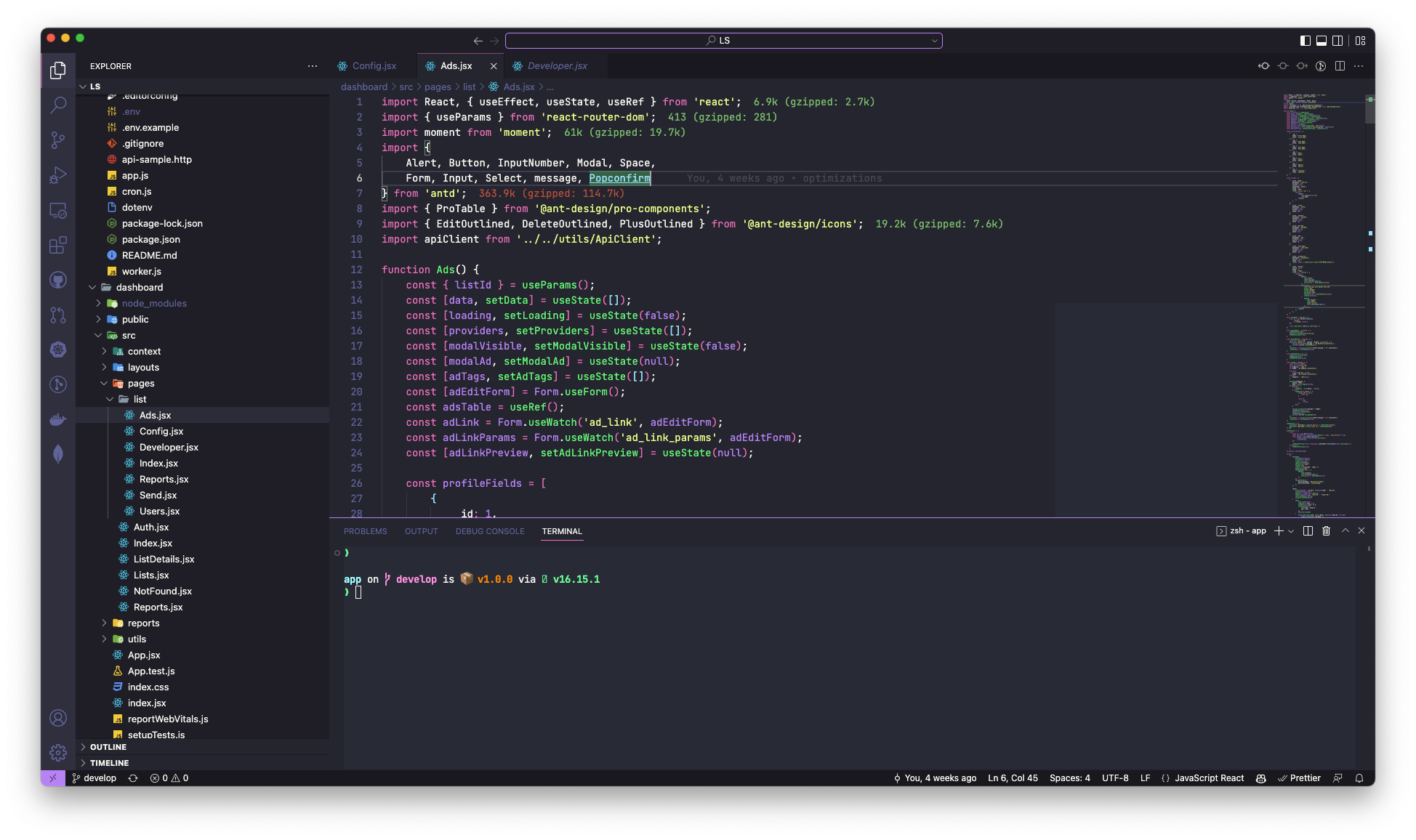Screen dimensions: 1416x840
Task: Open the Search view in the activity bar
Action: coord(58,105)
